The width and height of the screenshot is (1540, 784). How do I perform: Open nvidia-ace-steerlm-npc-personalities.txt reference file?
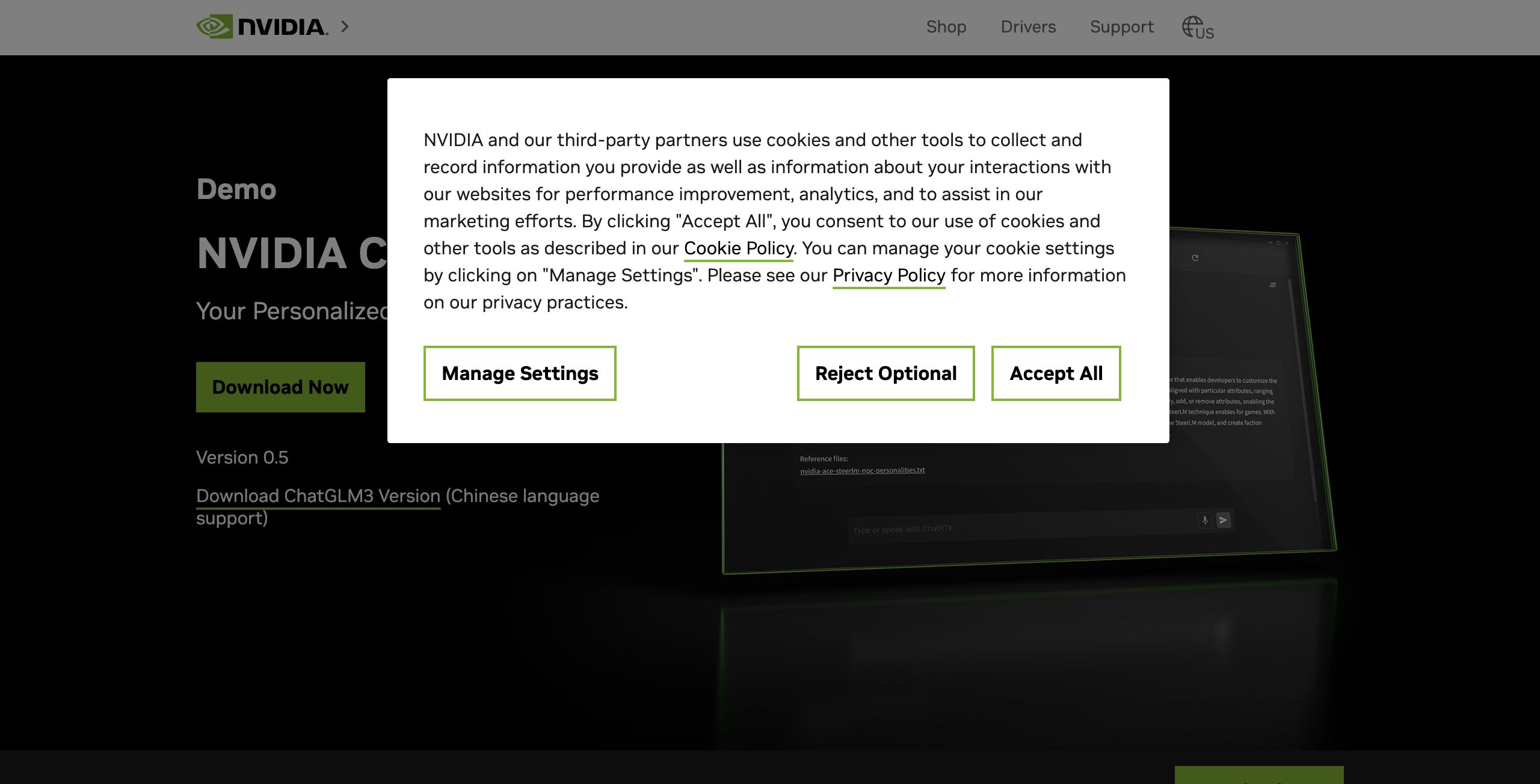point(862,471)
